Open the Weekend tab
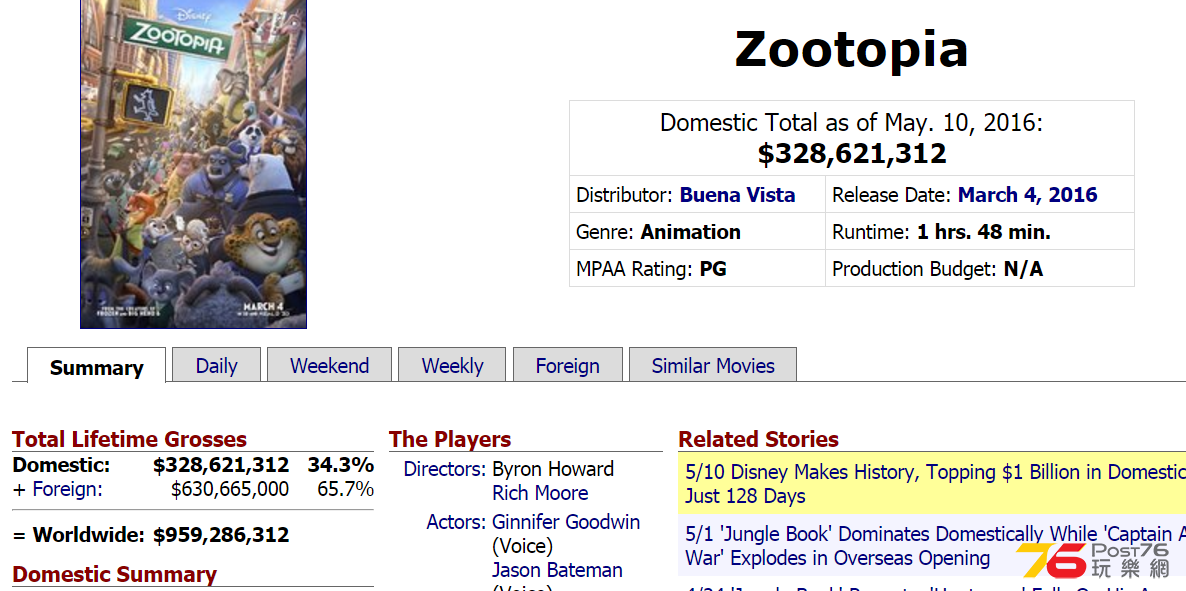This screenshot has width=1186, height=591. click(329, 365)
